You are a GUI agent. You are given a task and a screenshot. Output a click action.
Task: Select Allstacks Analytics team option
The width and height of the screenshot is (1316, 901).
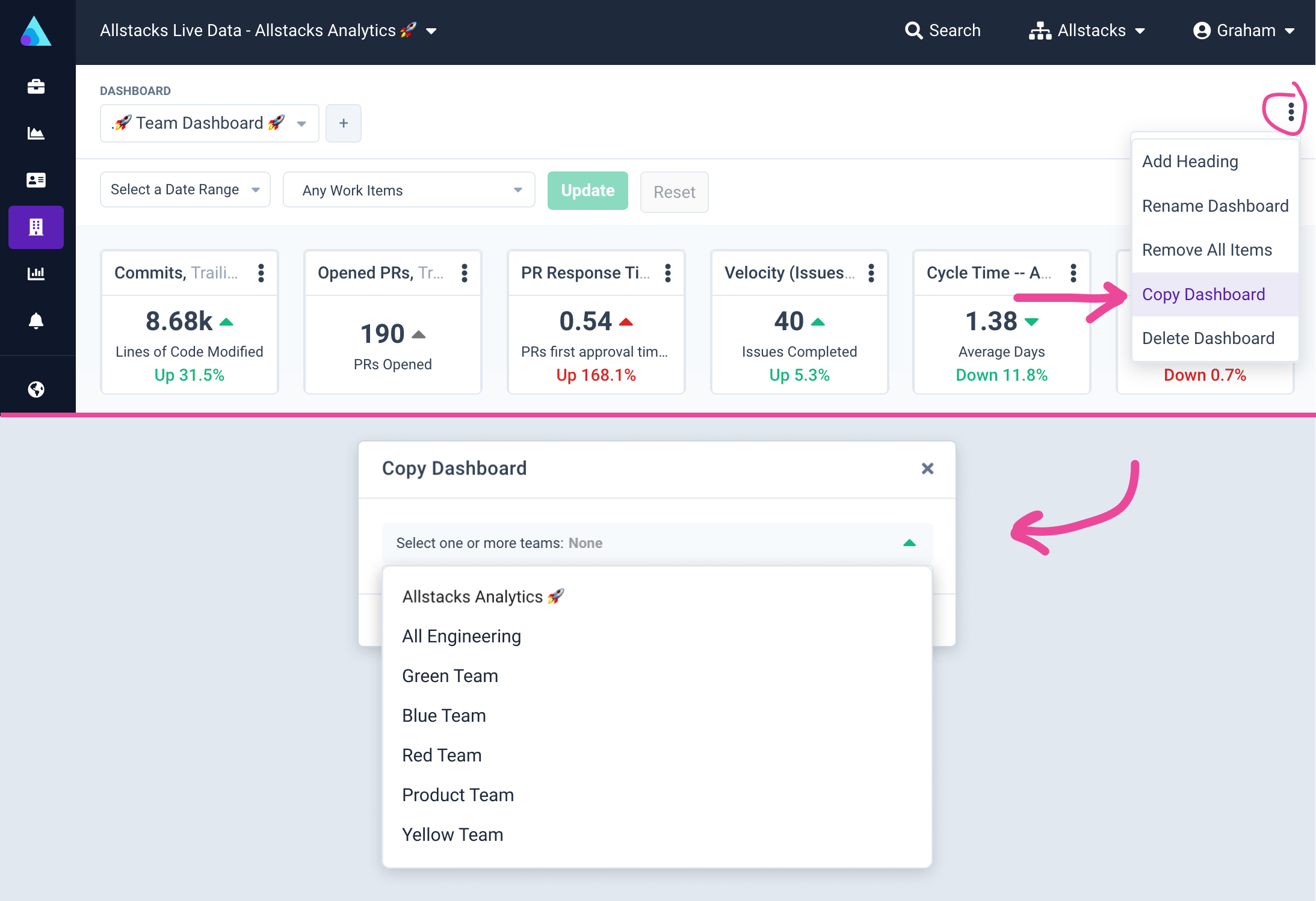click(657, 597)
